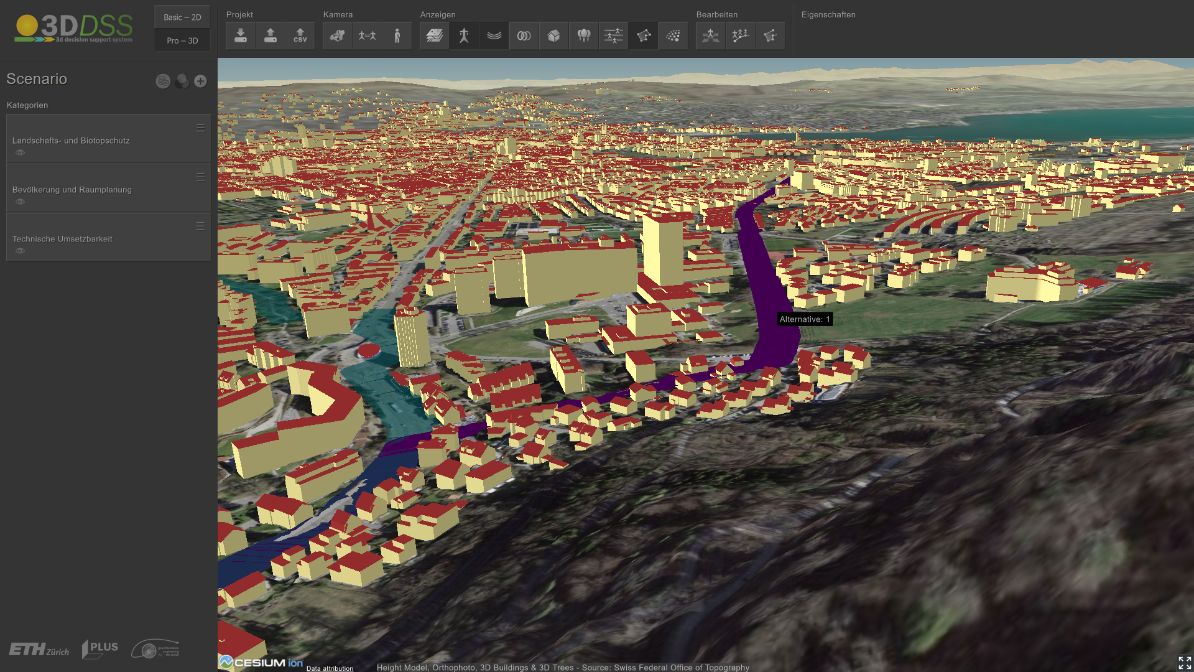Image resolution: width=1194 pixels, height=672 pixels.
Task: Toggle the power pylon display icon
Action: (x=463, y=36)
